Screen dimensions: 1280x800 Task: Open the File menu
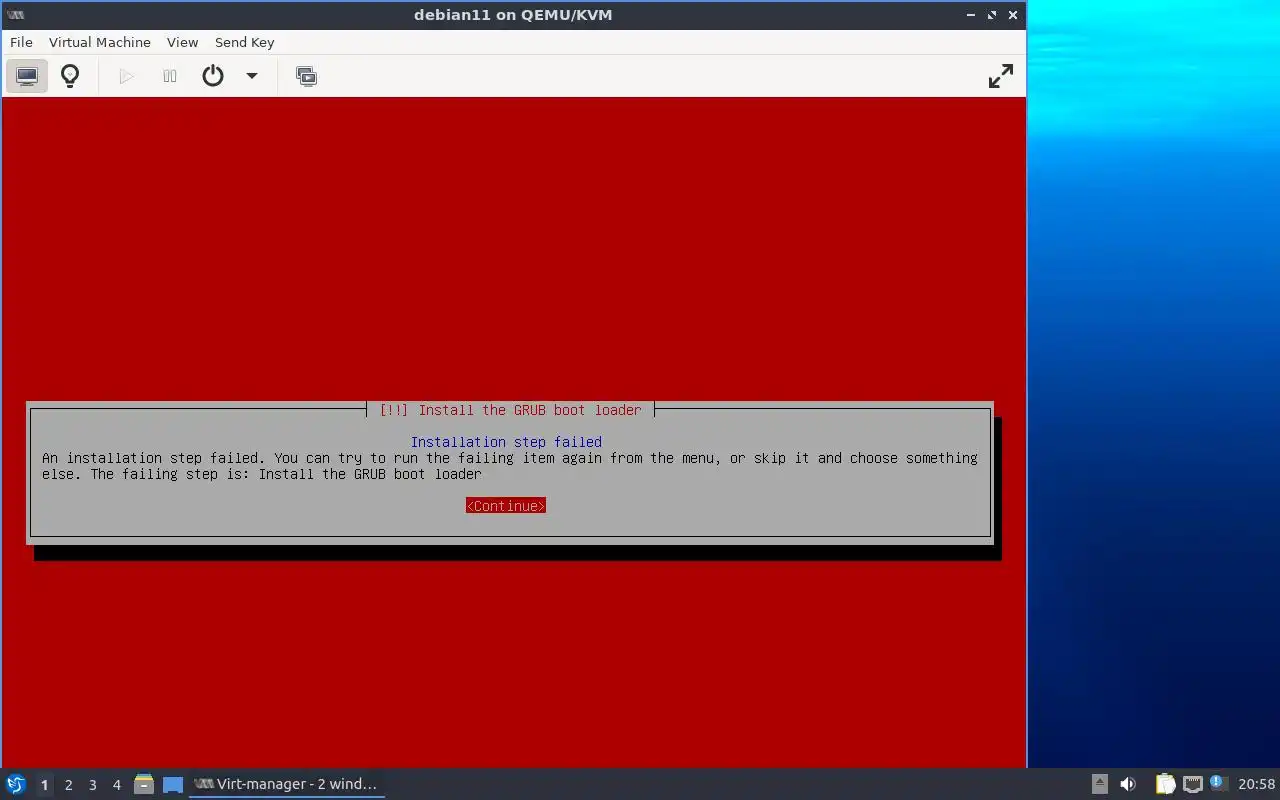(21, 42)
